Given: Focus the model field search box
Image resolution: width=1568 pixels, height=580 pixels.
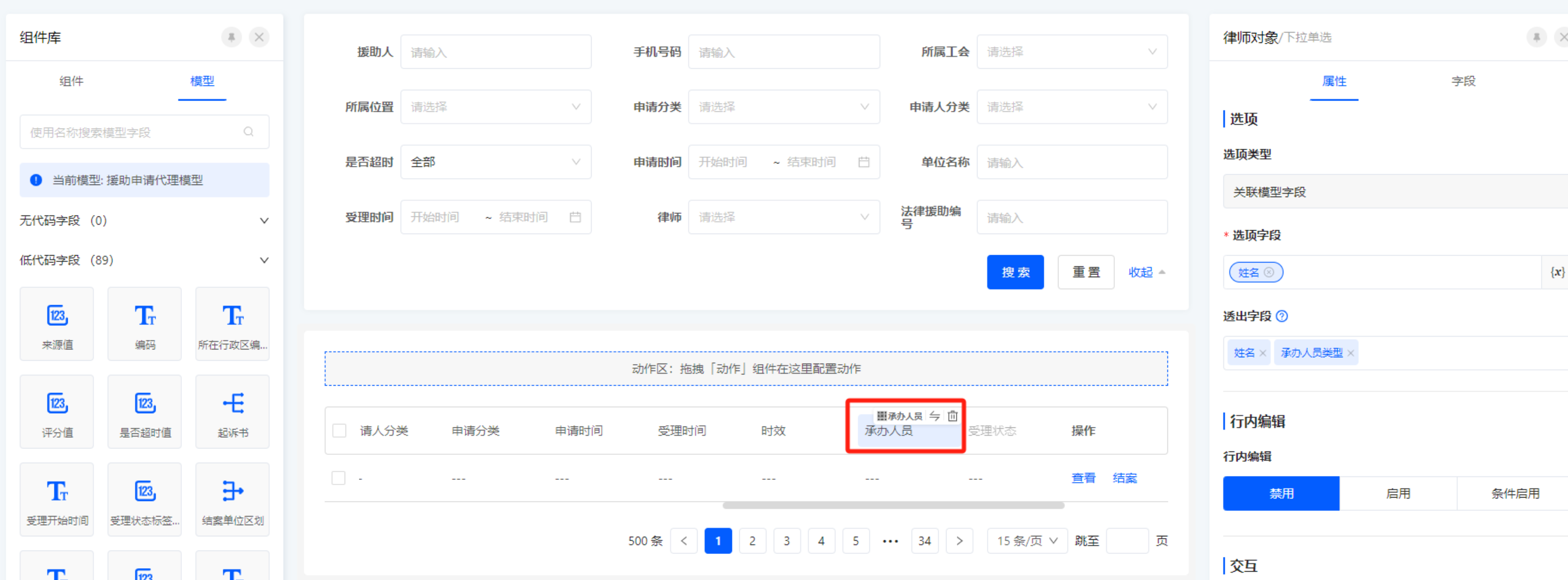Looking at the screenshot, I should 144,132.
